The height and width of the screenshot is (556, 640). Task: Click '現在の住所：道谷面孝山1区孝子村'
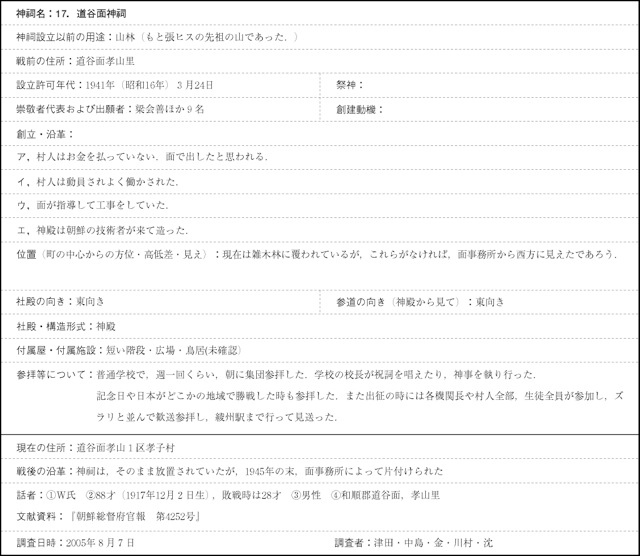[x=95, y=448]
